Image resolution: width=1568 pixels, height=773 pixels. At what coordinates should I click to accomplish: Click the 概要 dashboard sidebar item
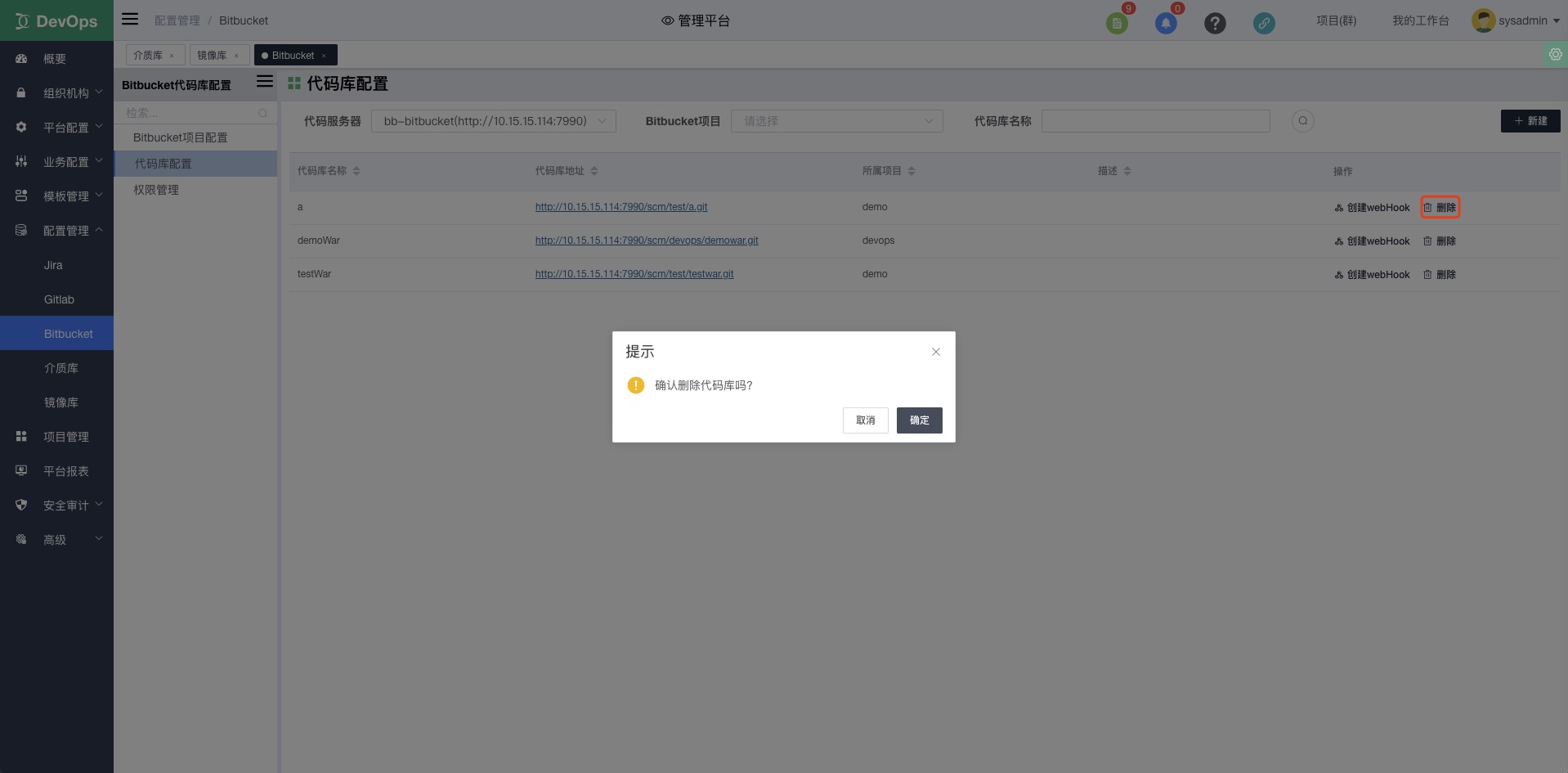click(x=56, y=59)
